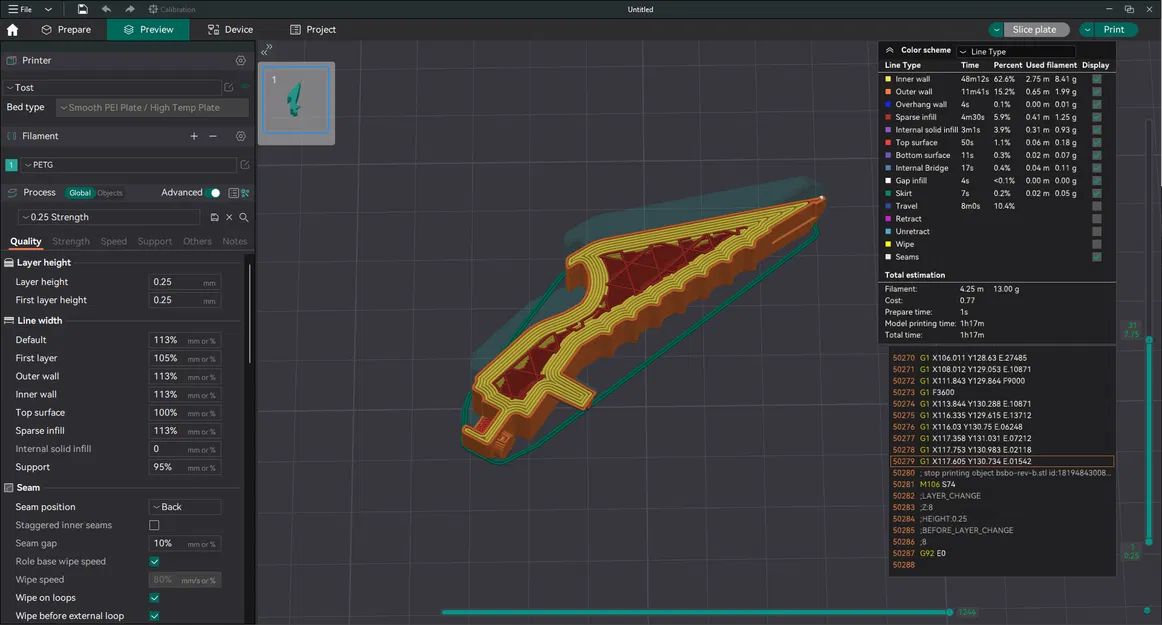Toggle Wipe before external loop checkbox
1162x625 pixels.
[154, 616]
